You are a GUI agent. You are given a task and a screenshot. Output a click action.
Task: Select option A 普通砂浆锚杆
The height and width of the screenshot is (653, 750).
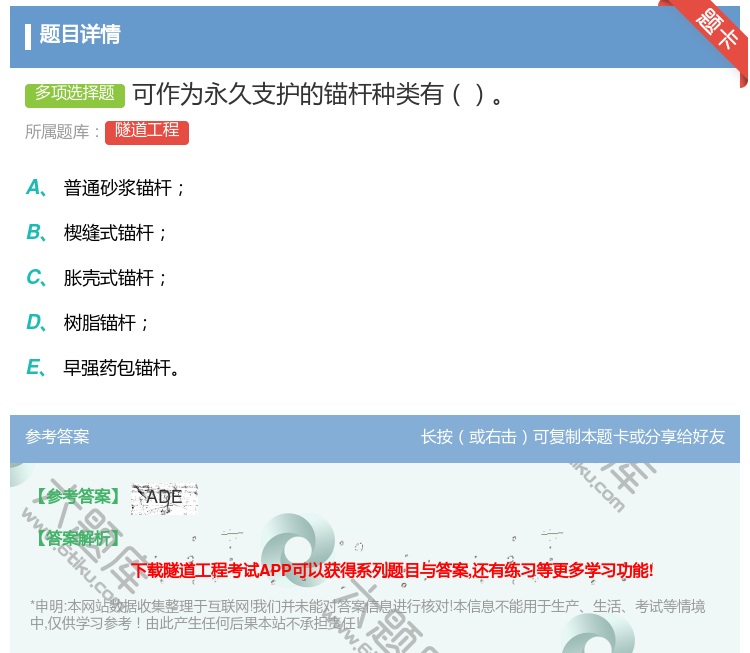click(x=124, y=188)
